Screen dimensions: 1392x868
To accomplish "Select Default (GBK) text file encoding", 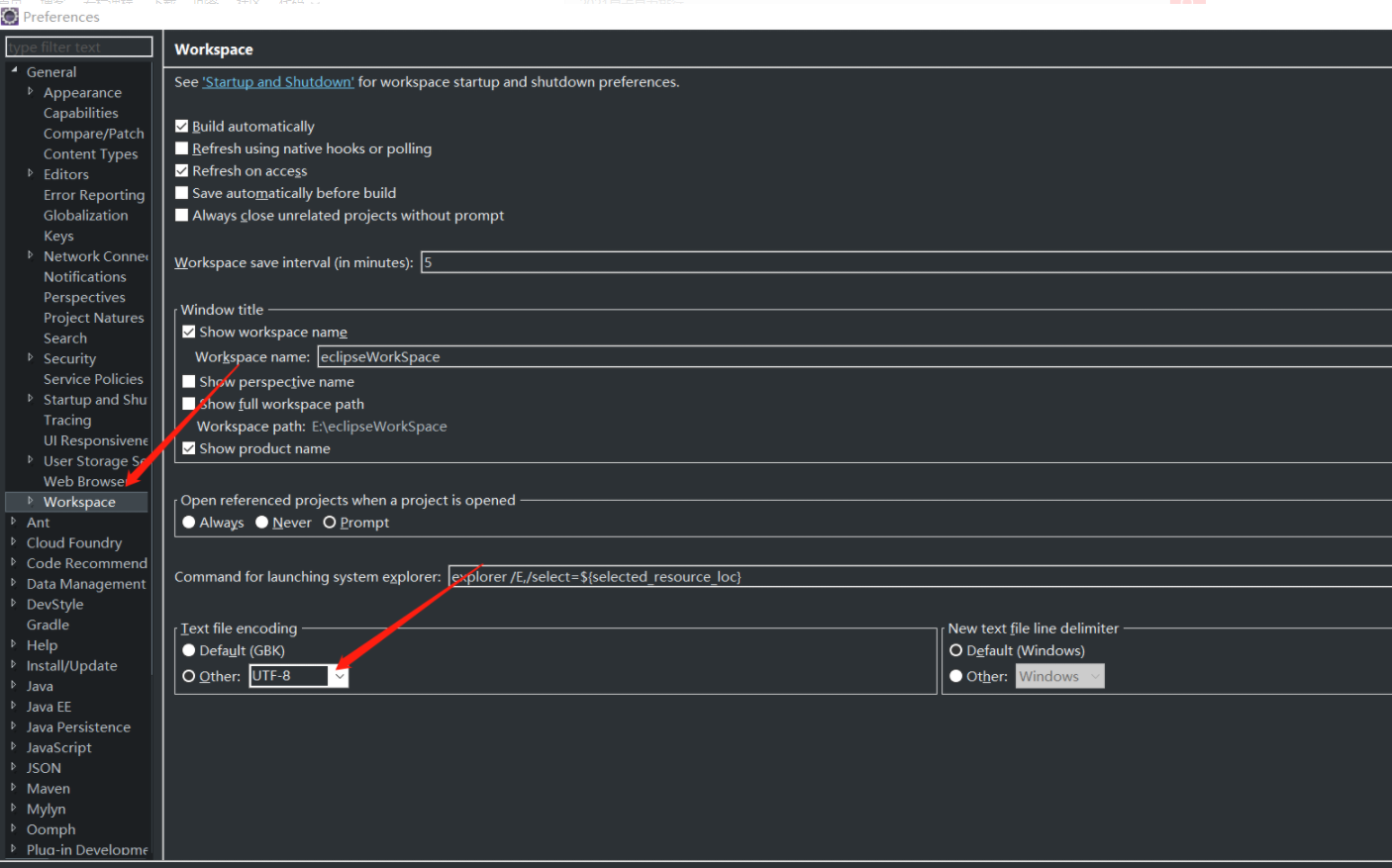I will [x=188, y=650].
